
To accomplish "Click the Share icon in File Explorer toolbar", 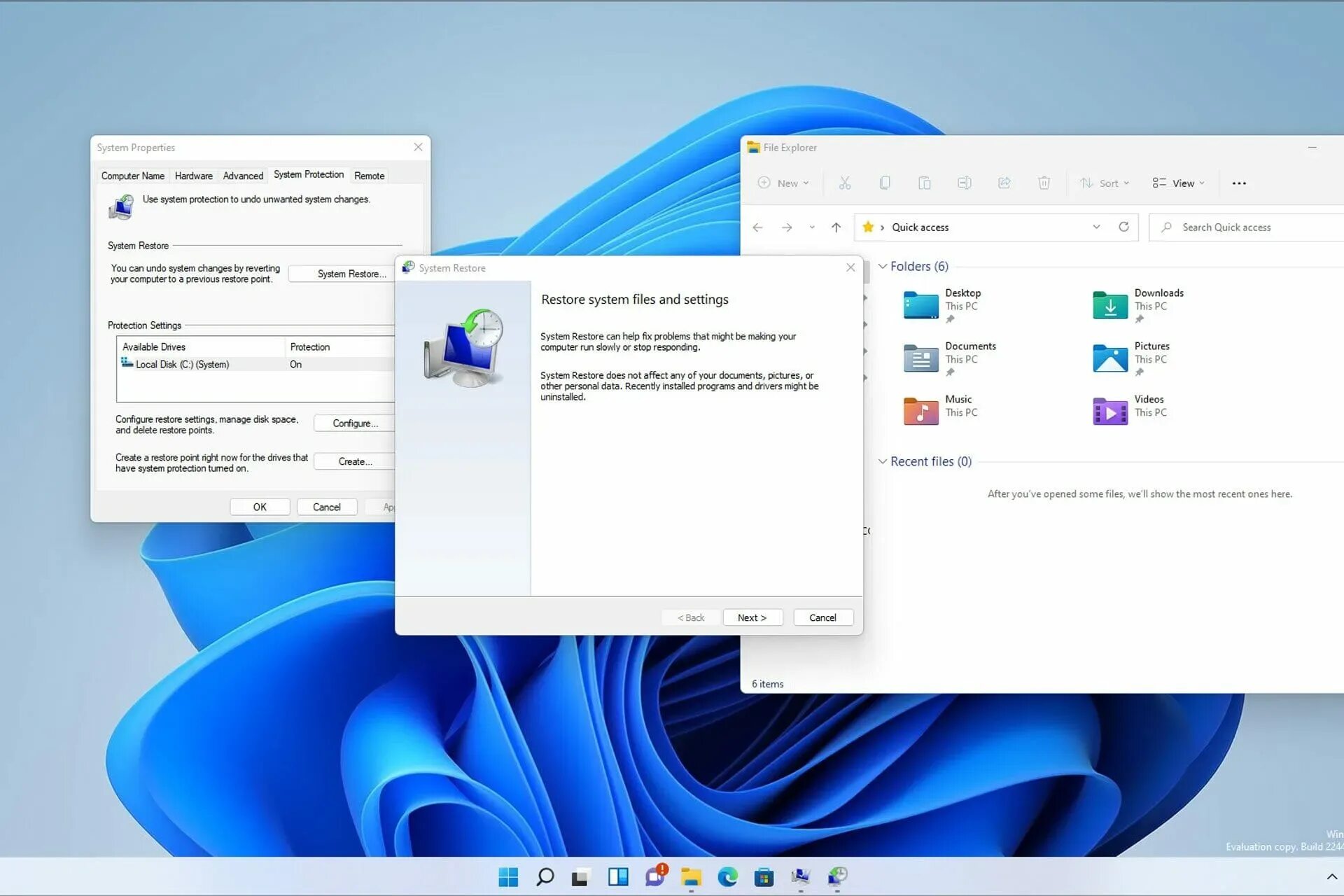I will (x=1004, y=183).
